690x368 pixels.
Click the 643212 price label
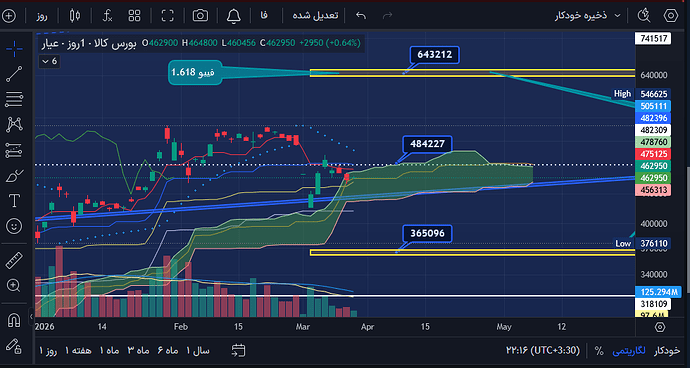434,55
